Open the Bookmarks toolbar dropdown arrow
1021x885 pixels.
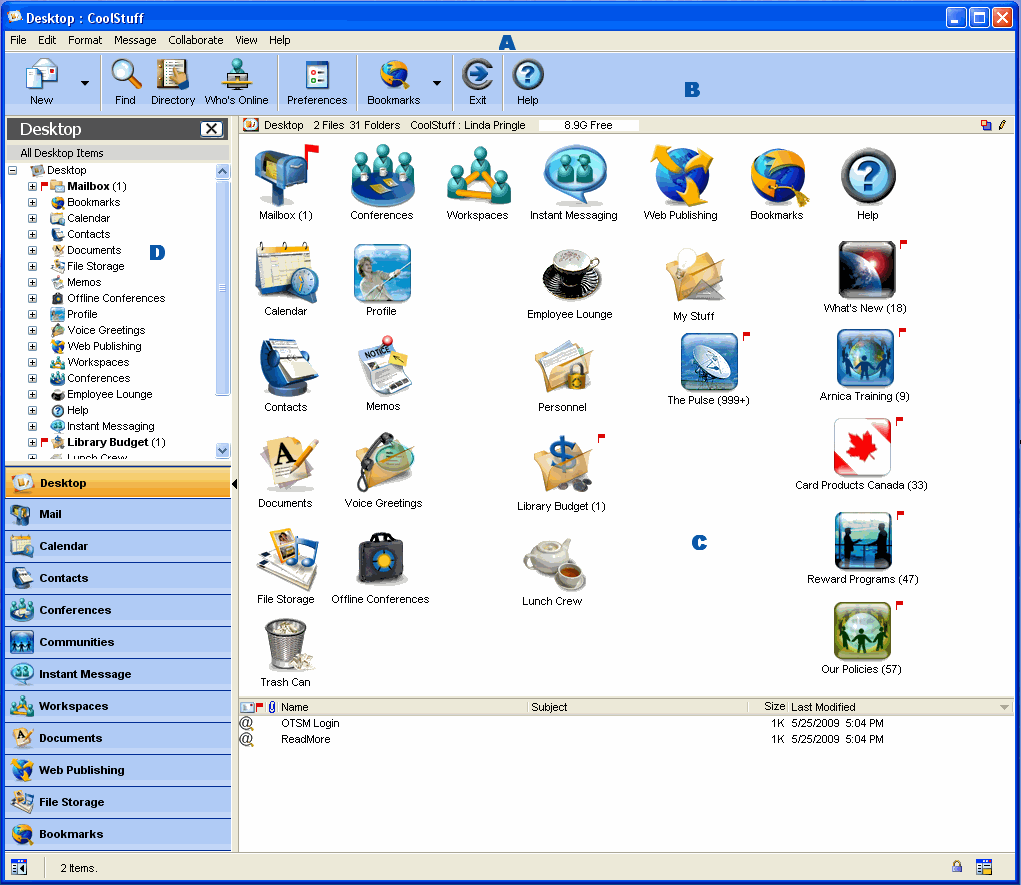coord(436,83)
